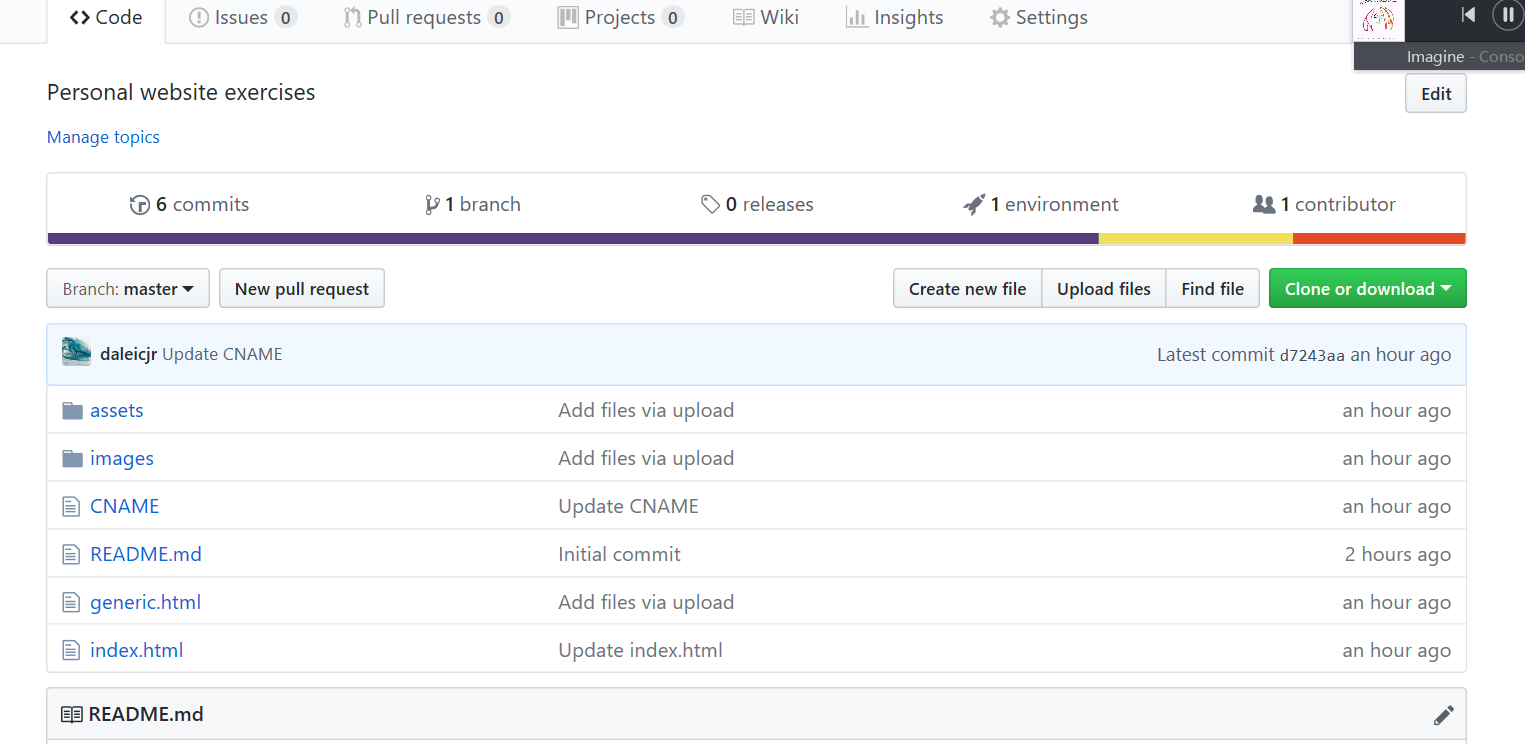This screenshot has width=1525, height=744.
Task: Click the Edit description button
Action: click(x=1436, y=93)
